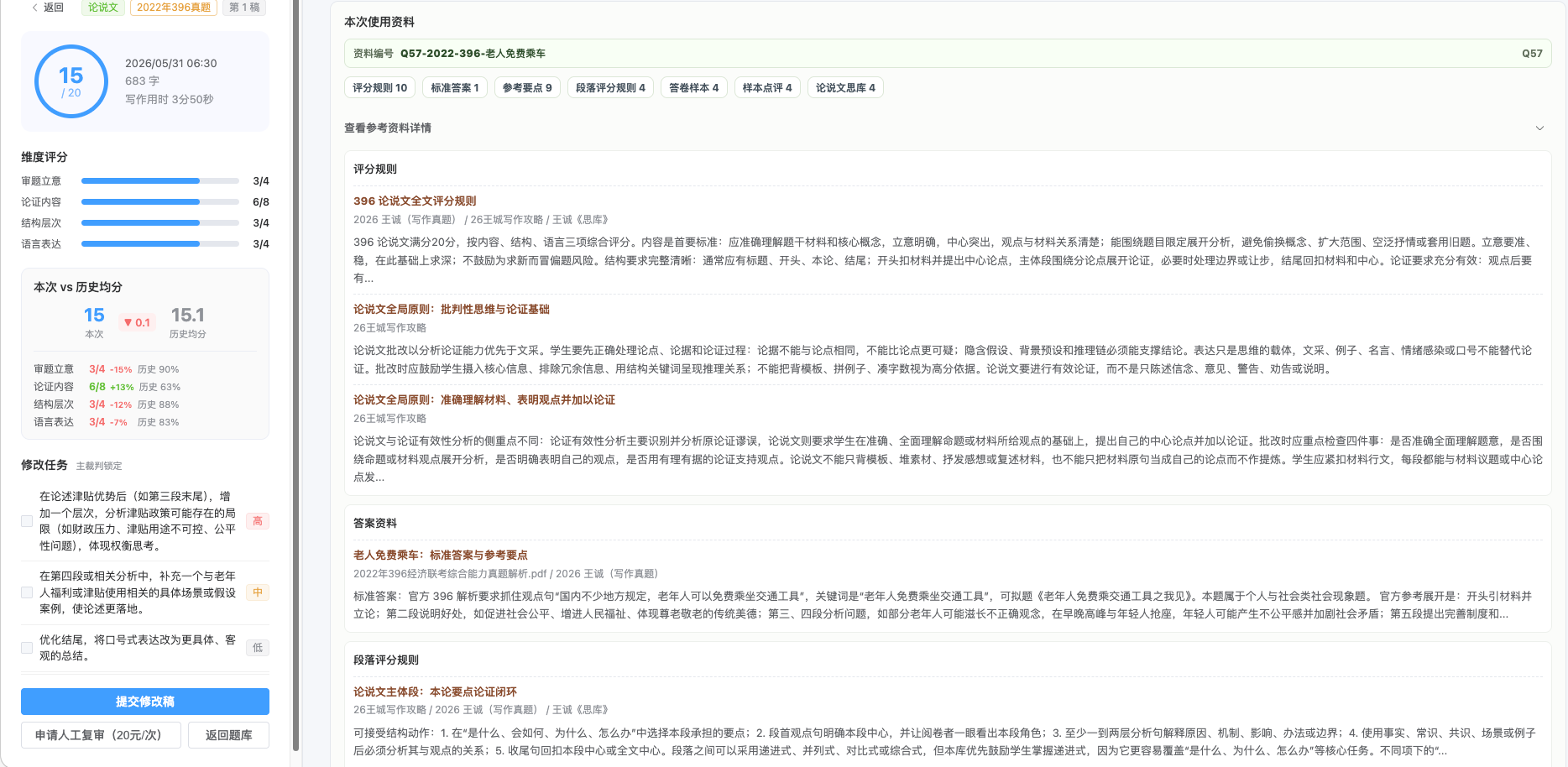Select the 2022年396真题 tag

tap(174, 8)
